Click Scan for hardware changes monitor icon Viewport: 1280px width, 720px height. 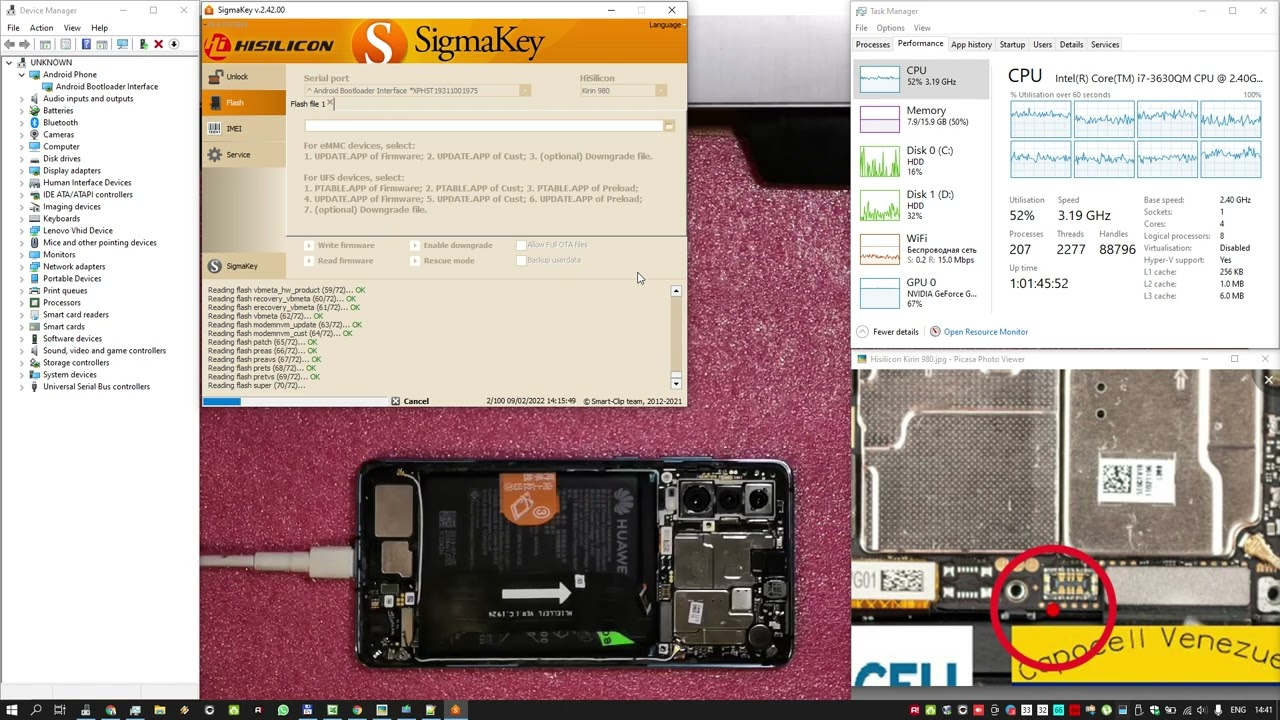click(122, 44)
